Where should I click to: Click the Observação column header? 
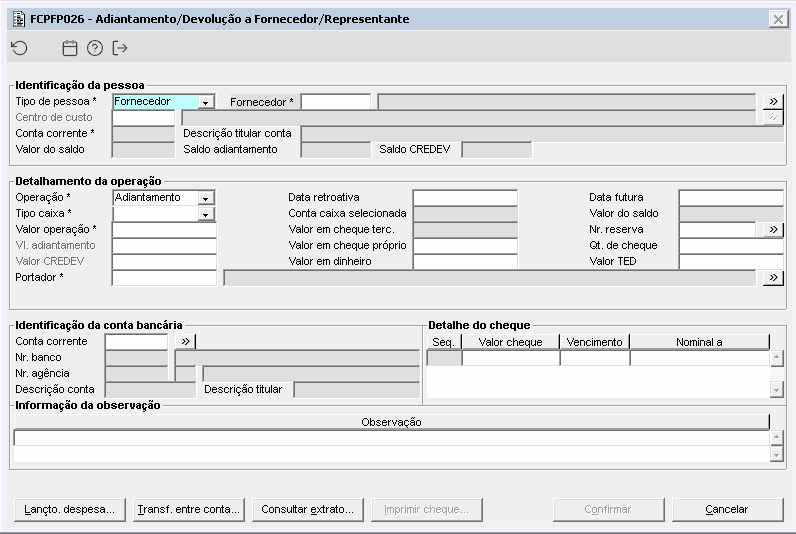[391, 422]
